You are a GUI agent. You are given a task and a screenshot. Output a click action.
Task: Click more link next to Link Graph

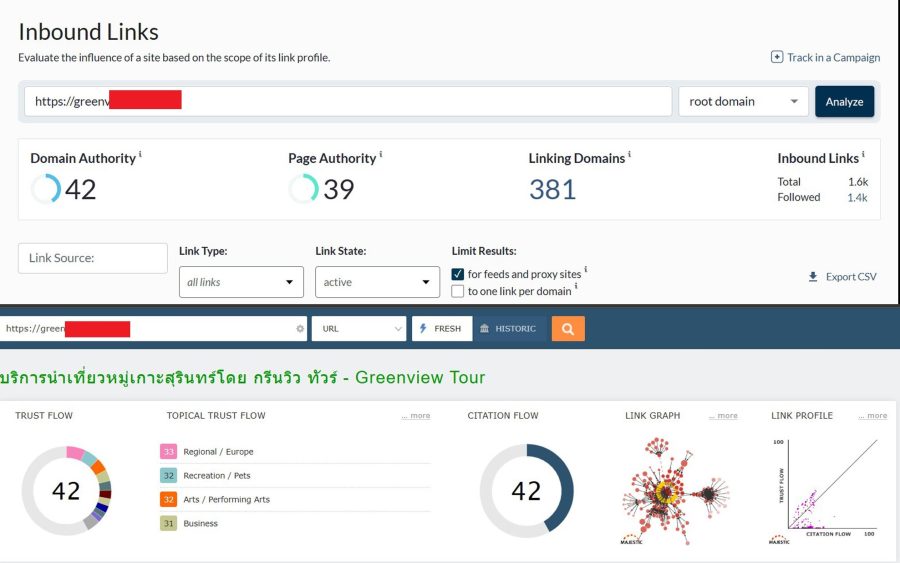pyautogui.click(x=723, y=416)
